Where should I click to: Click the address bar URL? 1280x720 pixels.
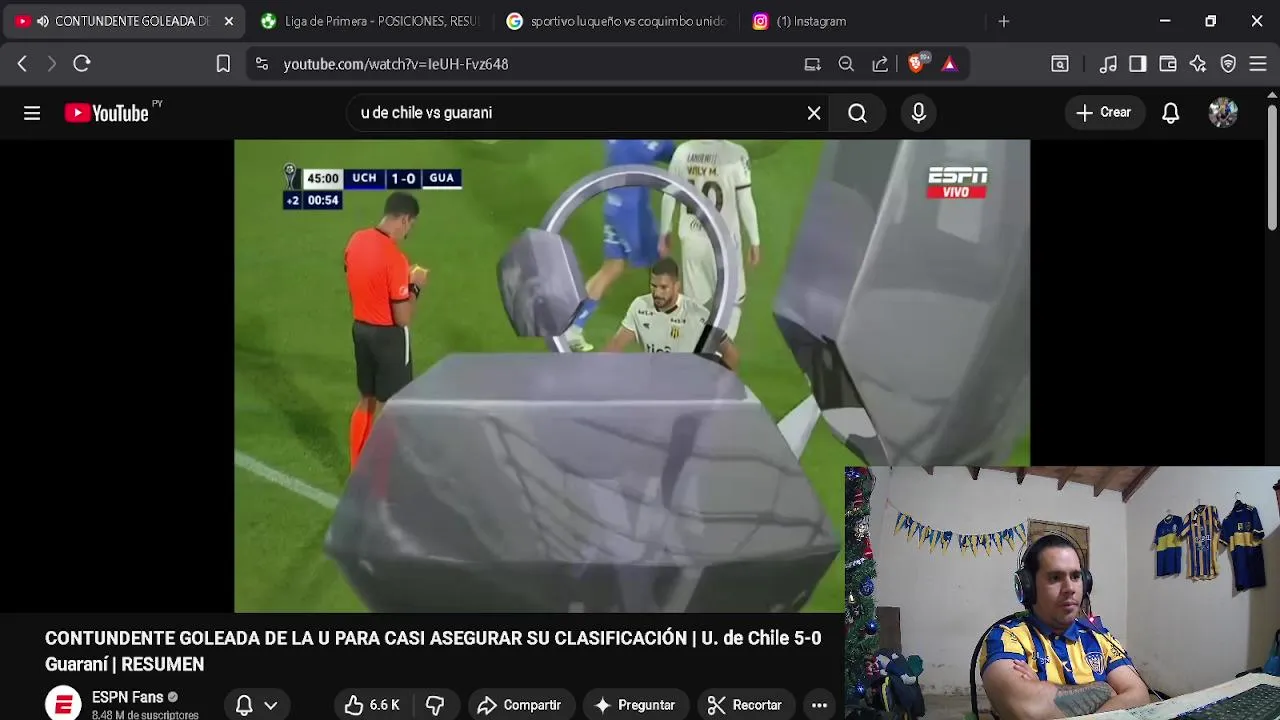(x=396, y=64)
